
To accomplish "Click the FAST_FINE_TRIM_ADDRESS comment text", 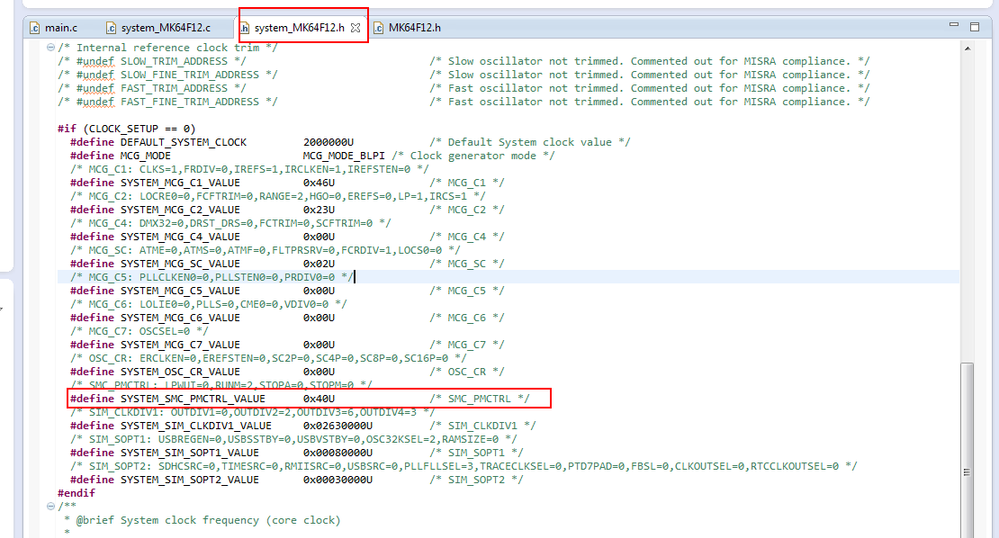I will [x=190, y=101].
